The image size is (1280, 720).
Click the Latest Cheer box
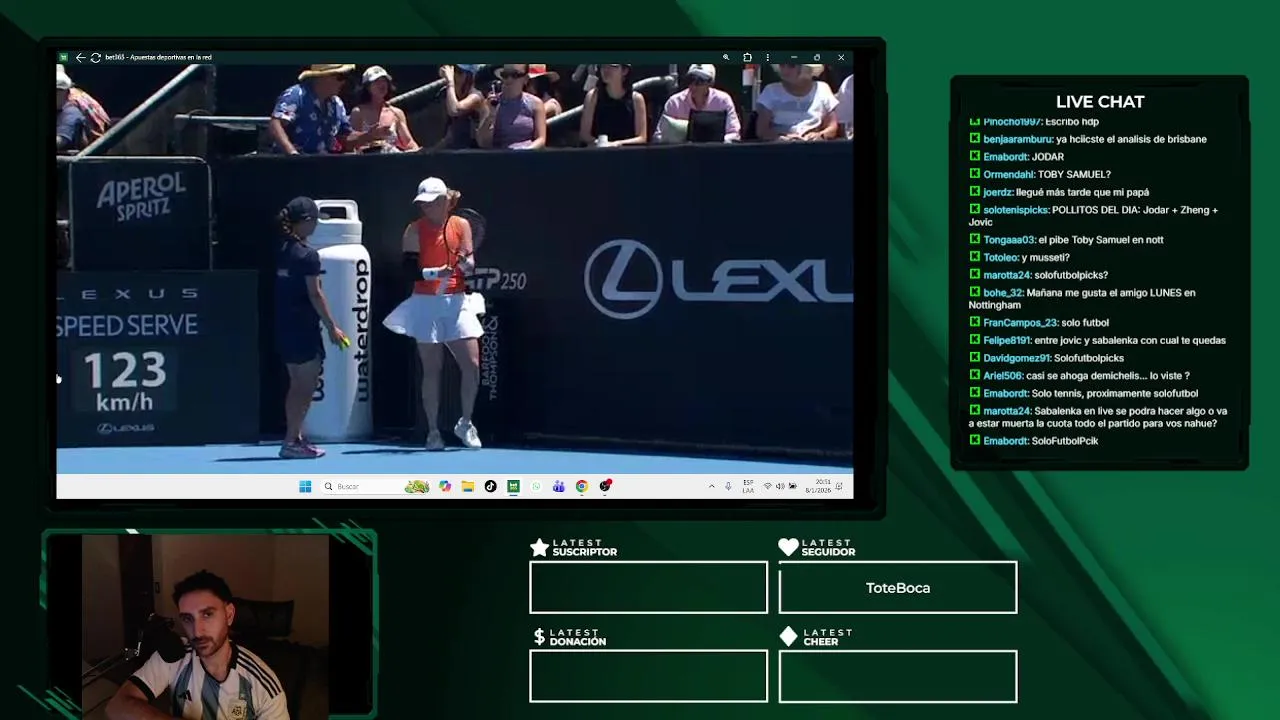click(898, 676)
